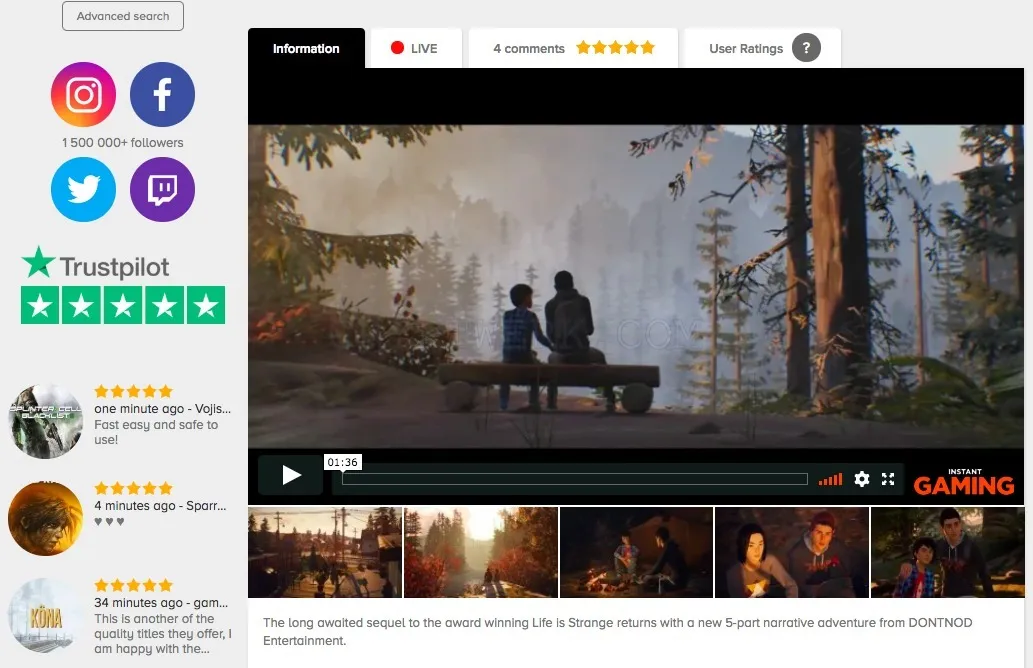
Task: Adjust volume using the orange bars
Action: (x=830, y=480)
